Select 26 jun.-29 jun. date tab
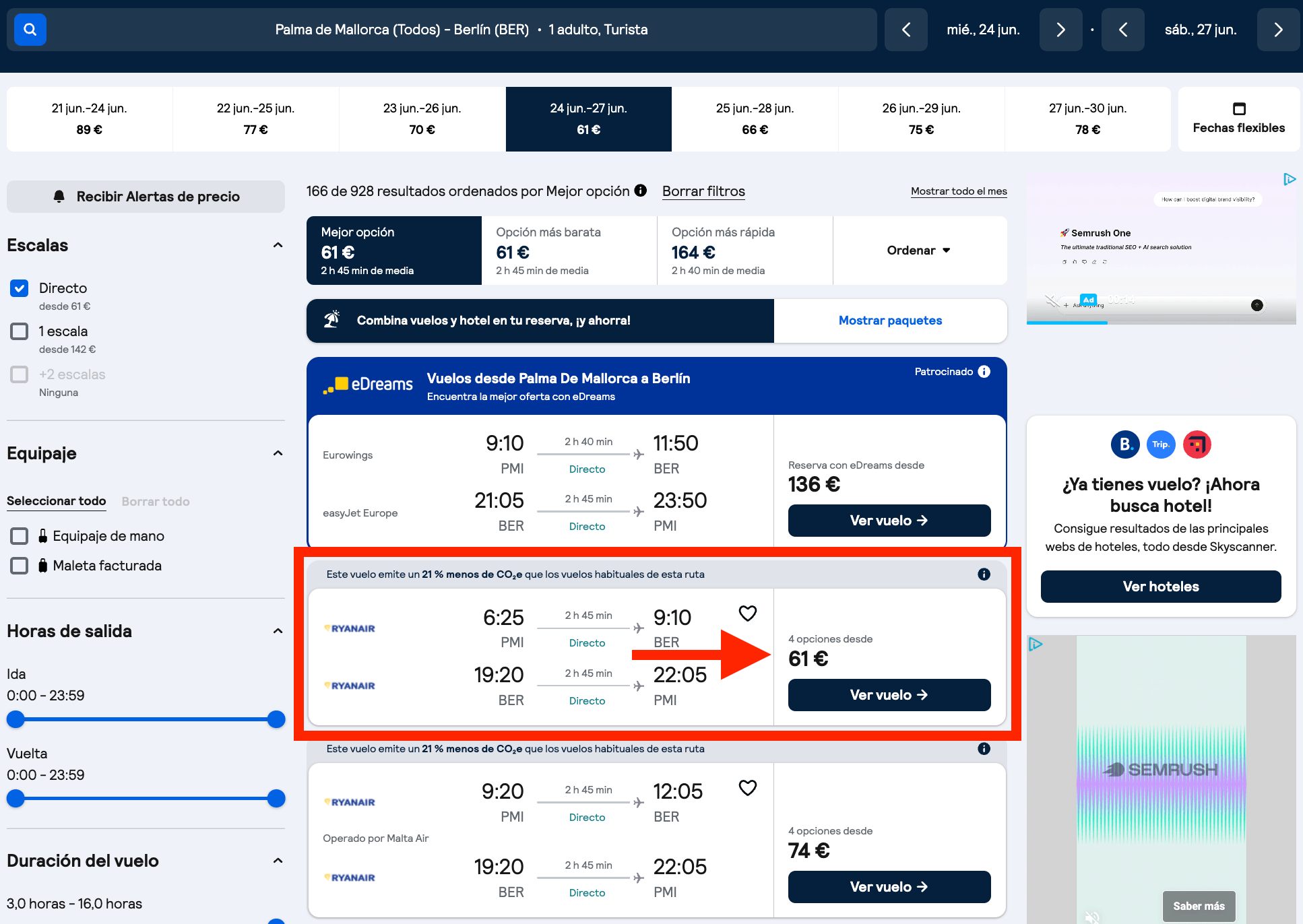The width and height of the screenshot is (1303, 924). 922,119
